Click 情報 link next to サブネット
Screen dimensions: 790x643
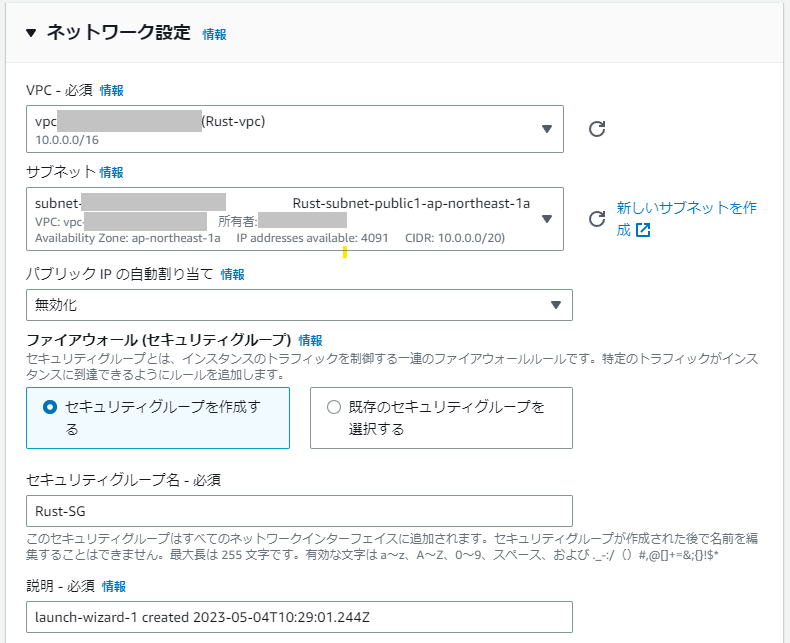pos(111,172)
